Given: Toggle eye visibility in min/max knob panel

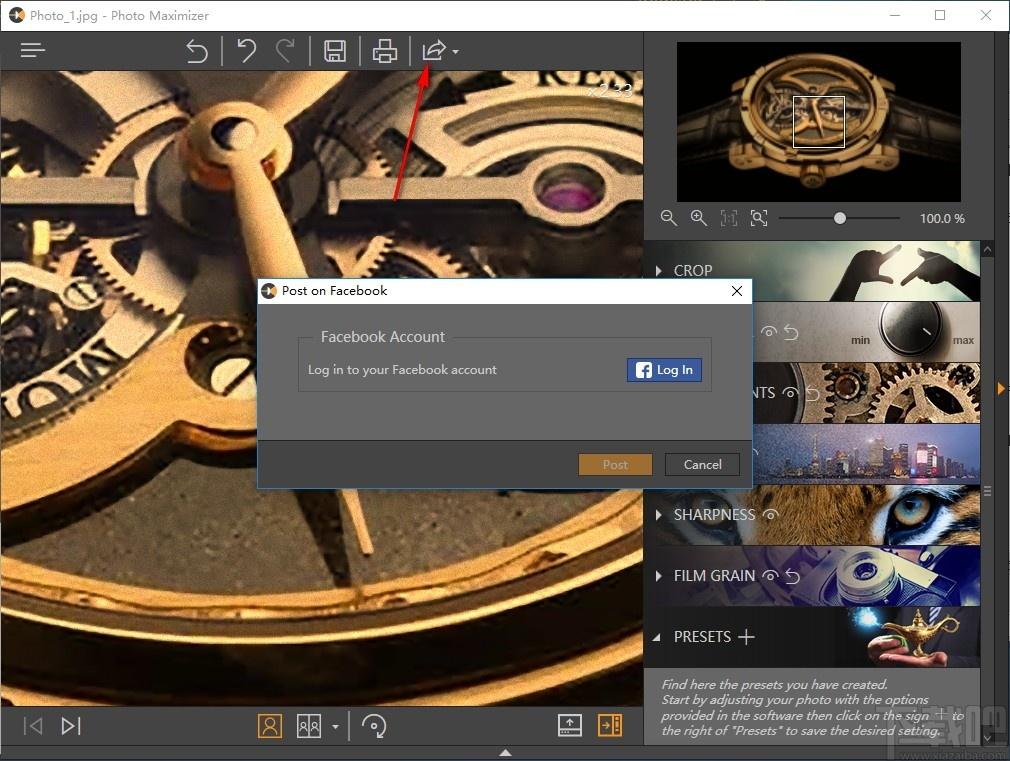Looking at the screenshot, I should point(768,331).
